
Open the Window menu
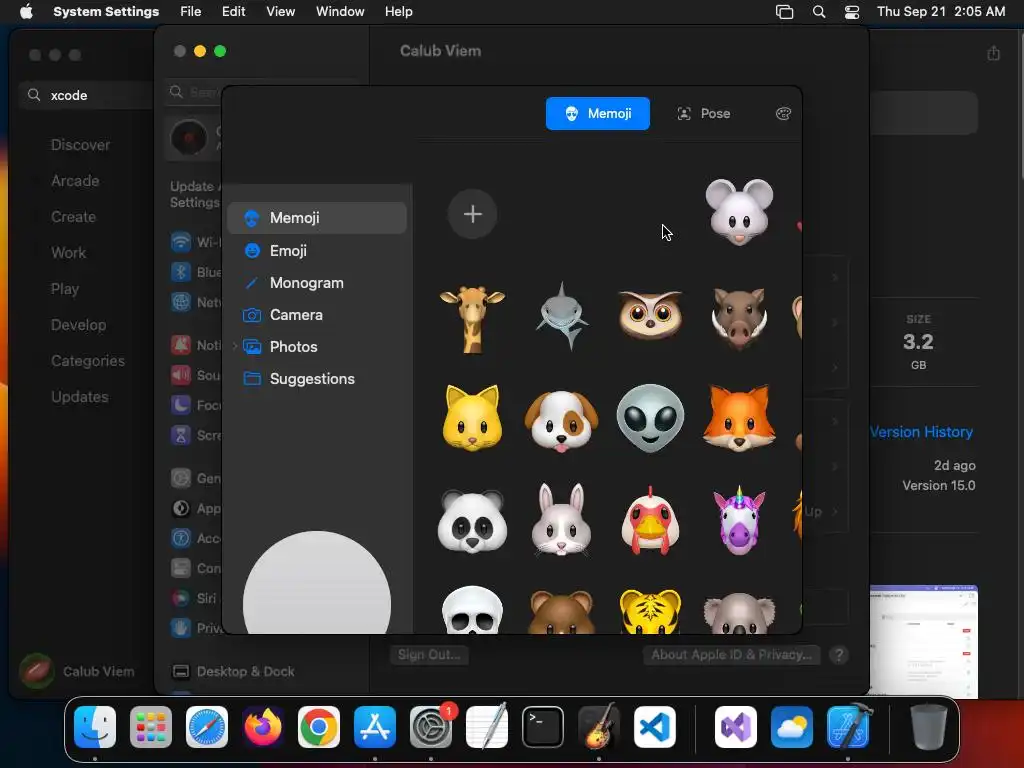coord(340,12)
